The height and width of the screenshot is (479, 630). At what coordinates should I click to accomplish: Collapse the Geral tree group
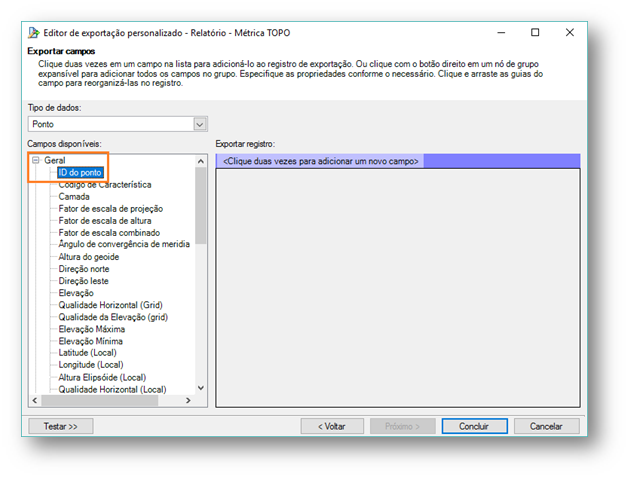click(35, 160)
